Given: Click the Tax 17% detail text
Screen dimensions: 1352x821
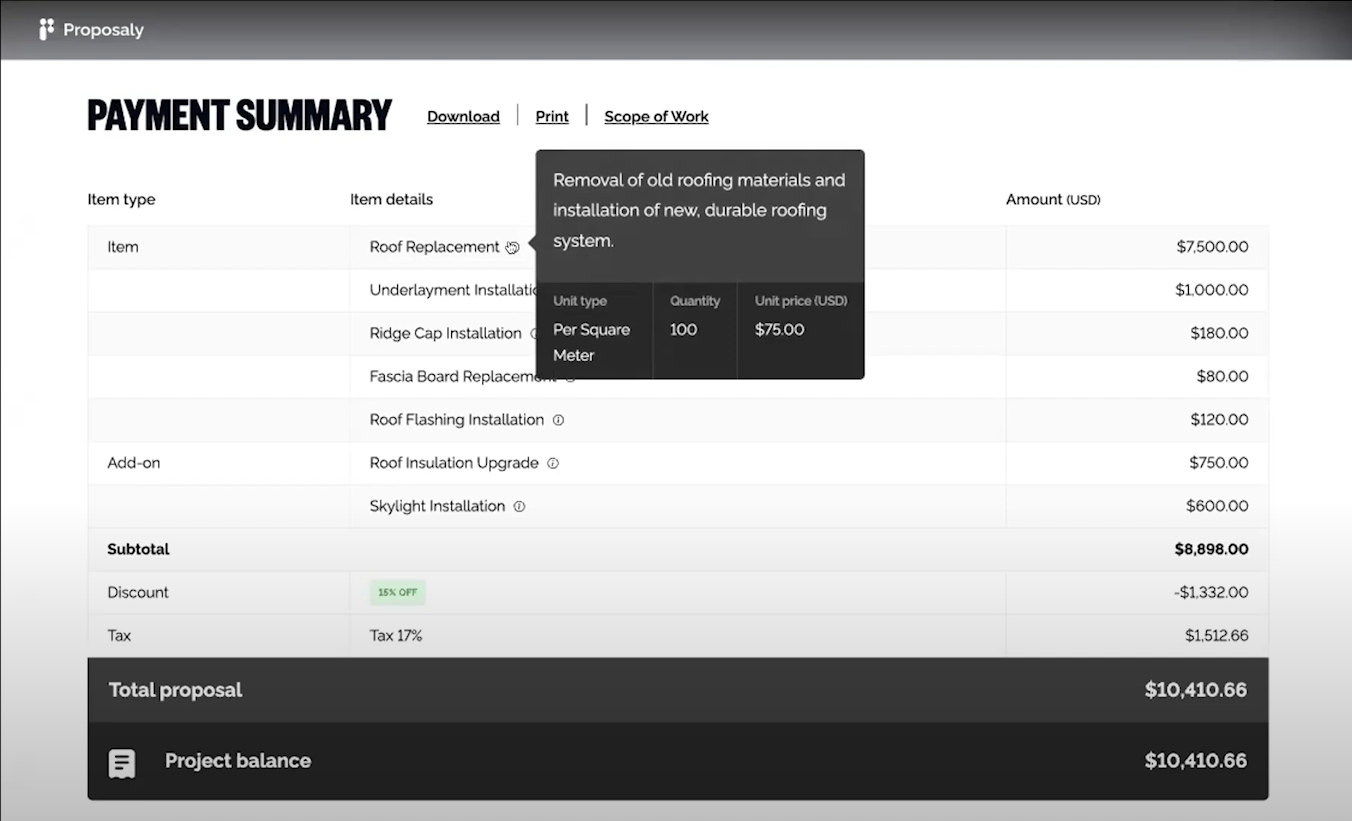Looking at the screenshot, I should pyautogui.click(x=396, y=635).
